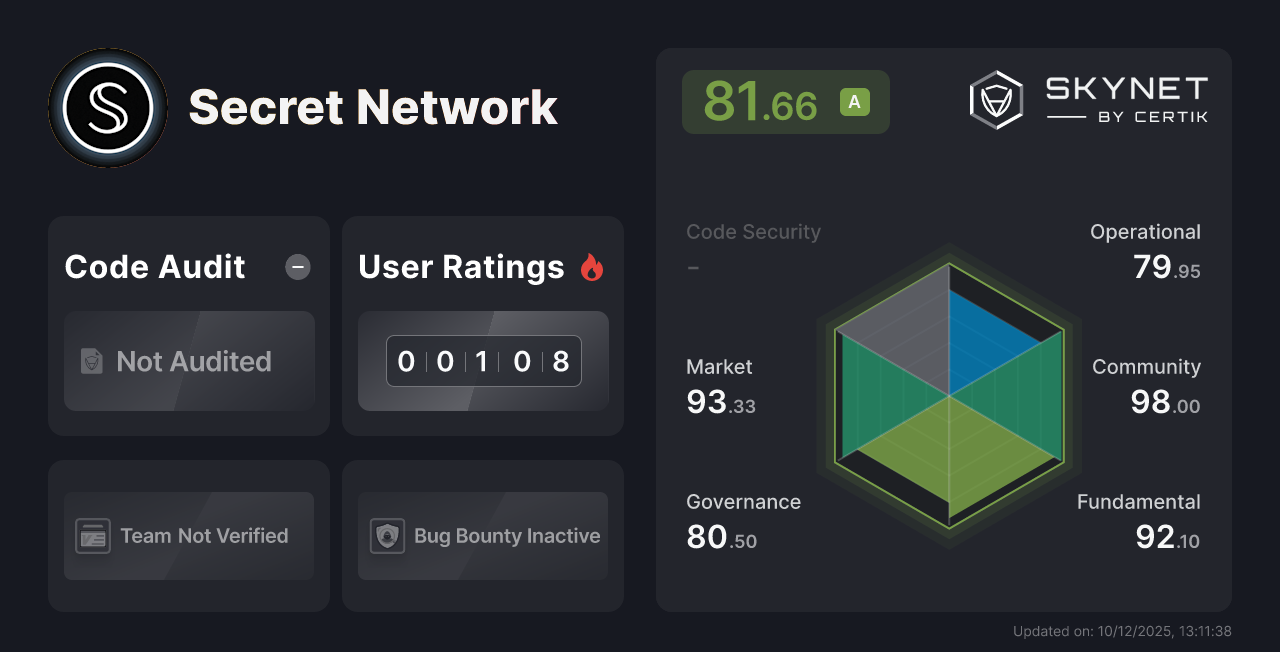
Task: Select the shield icon next to Not Audited
Action: (90, 362)
